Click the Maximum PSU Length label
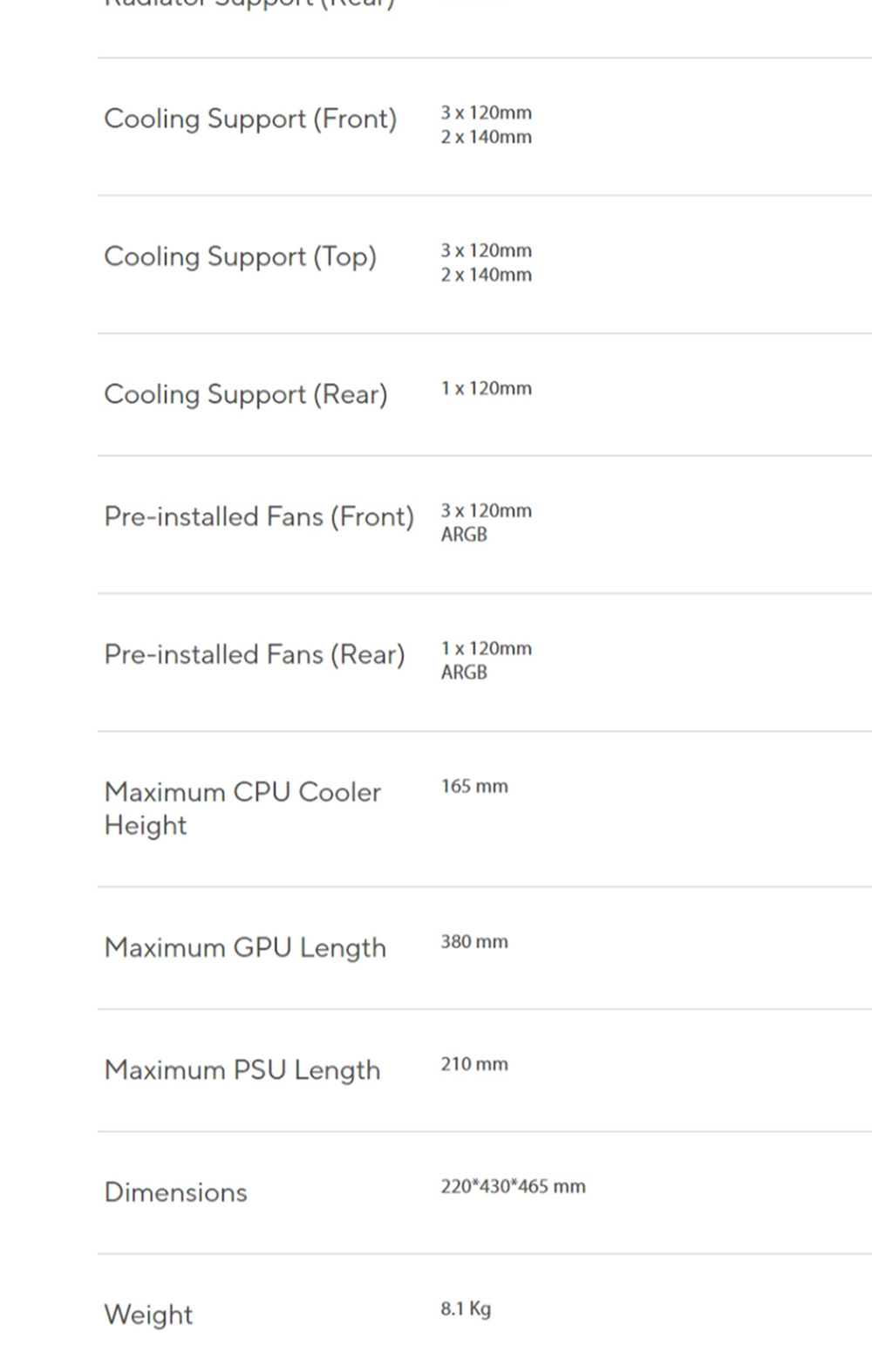The height and width of the screenshot is (1372, 872). point(242,1069)
